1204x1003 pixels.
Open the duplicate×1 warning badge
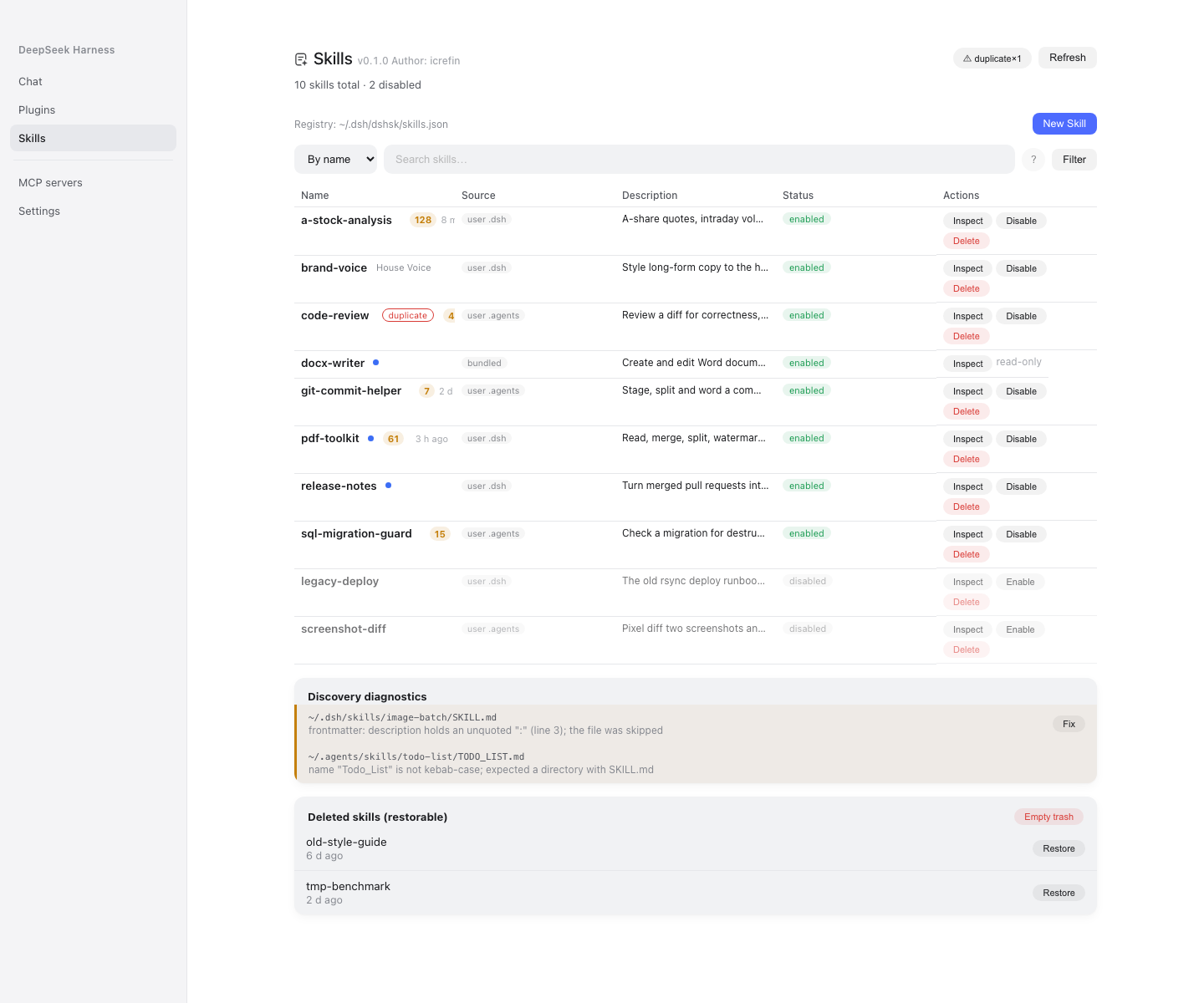[x=992, y=59]
